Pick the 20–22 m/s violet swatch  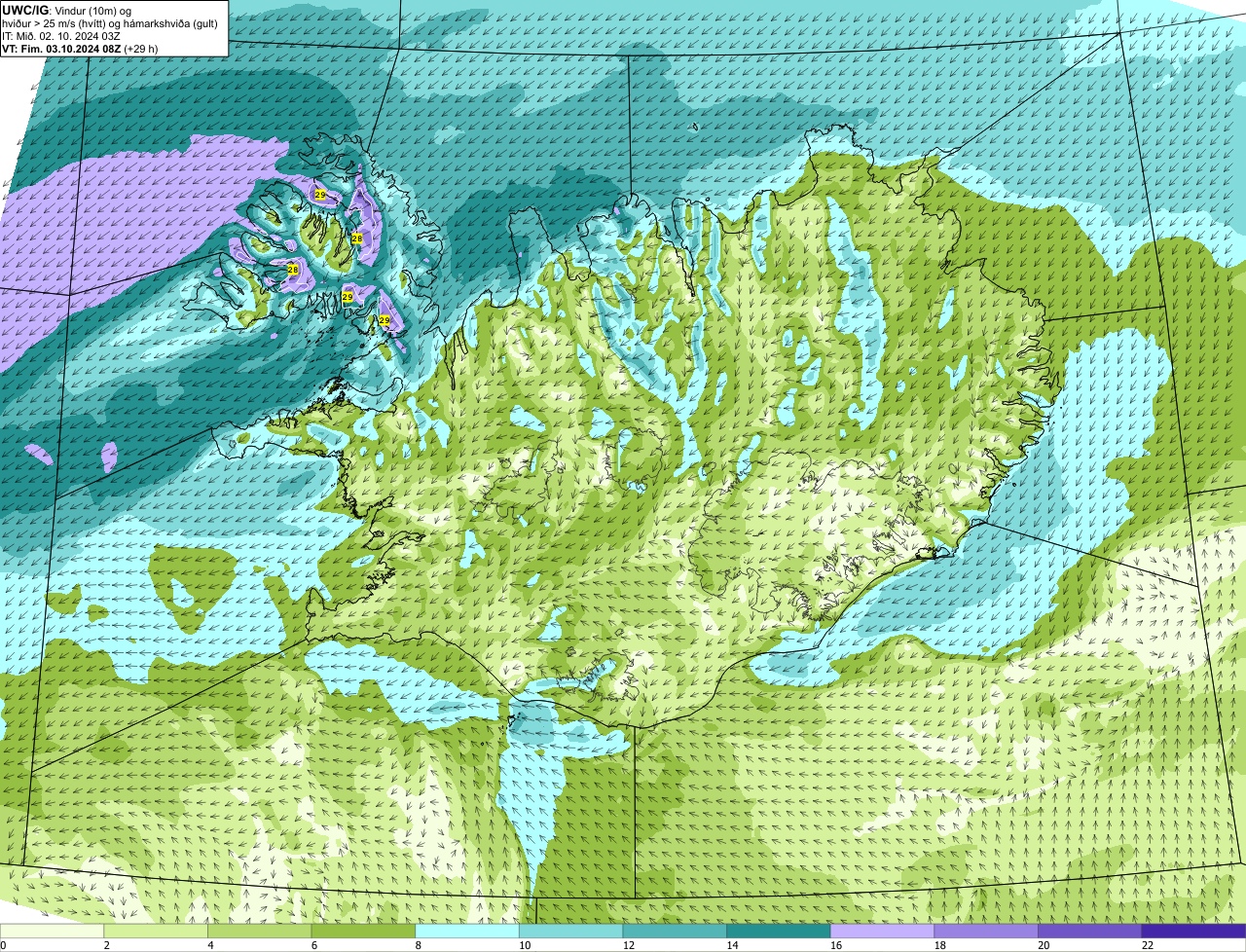pos(1090,931)
